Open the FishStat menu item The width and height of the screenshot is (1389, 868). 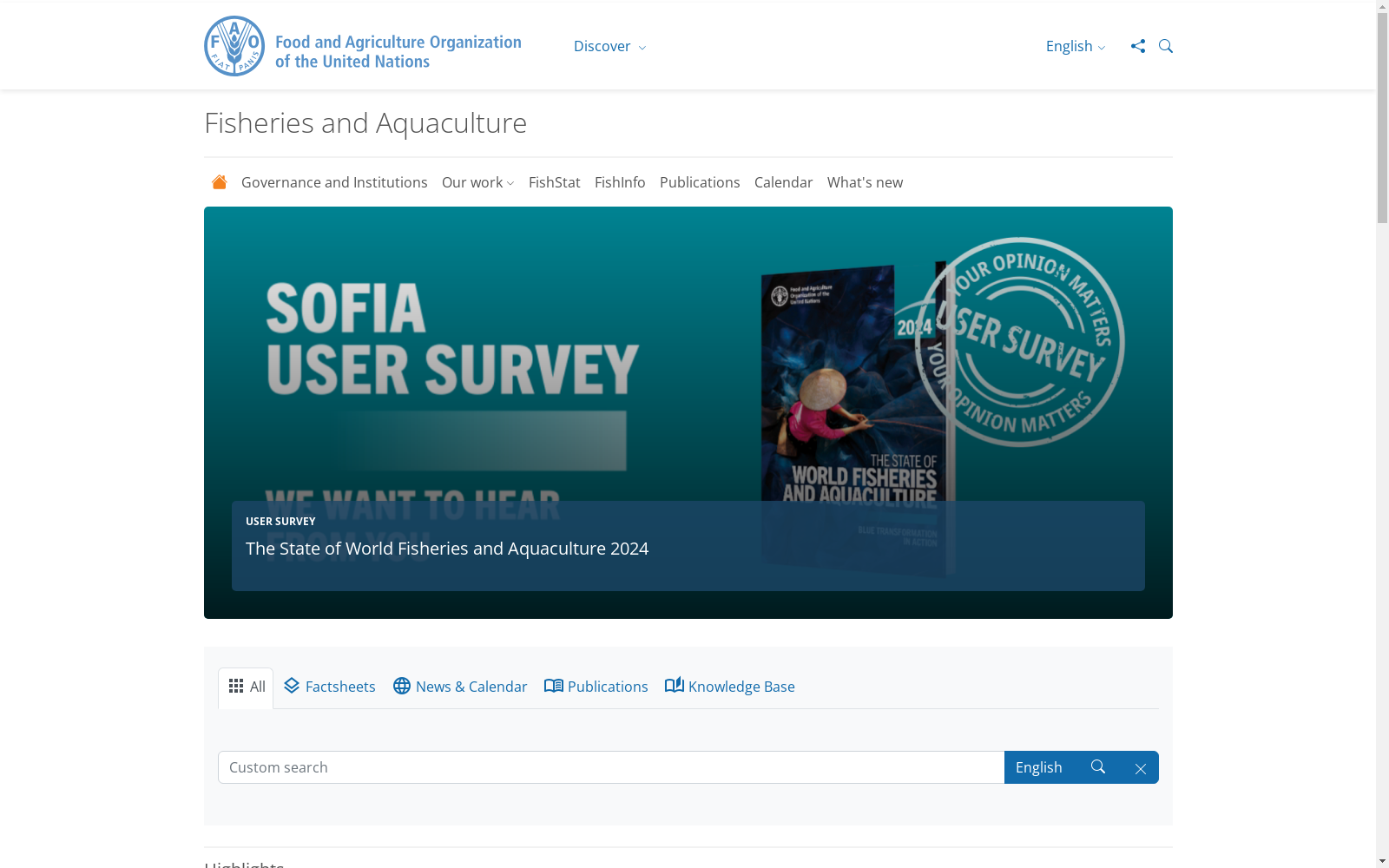554,182
